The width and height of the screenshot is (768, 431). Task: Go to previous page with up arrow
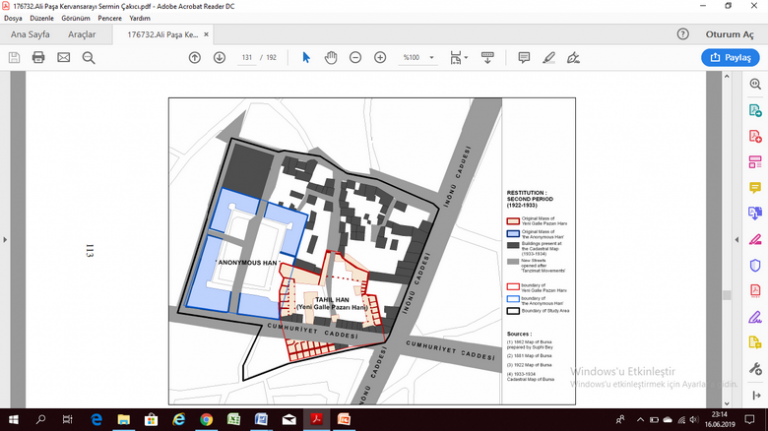coord(195,57)
